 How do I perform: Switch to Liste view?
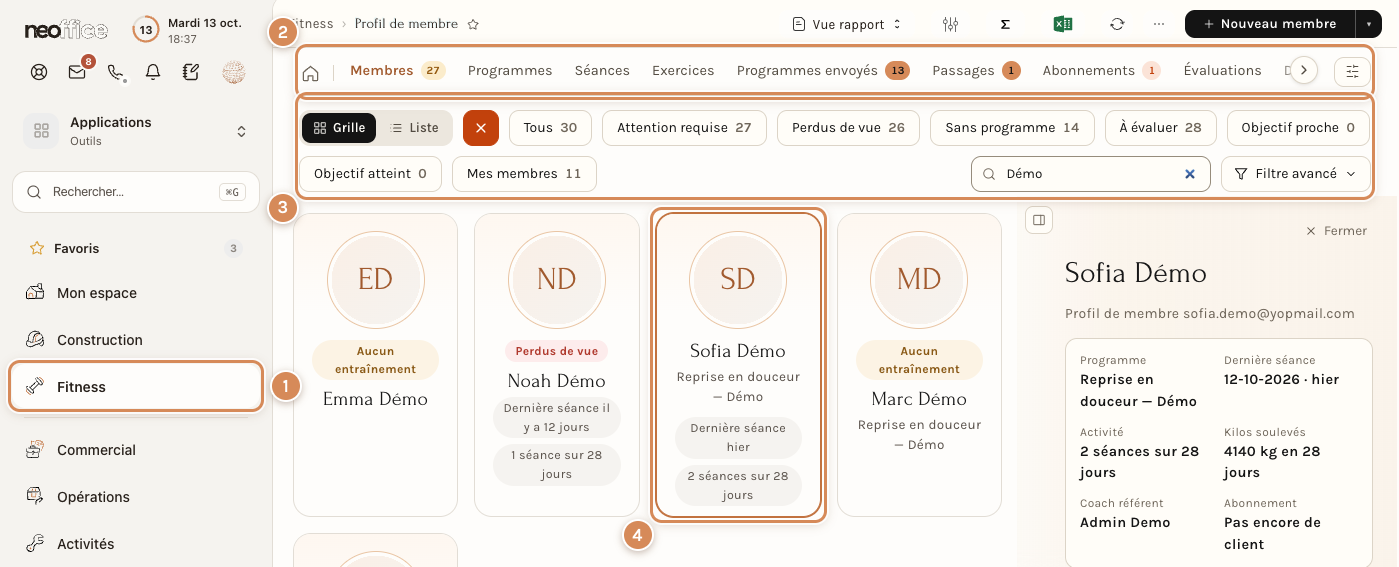coord(414,128)
